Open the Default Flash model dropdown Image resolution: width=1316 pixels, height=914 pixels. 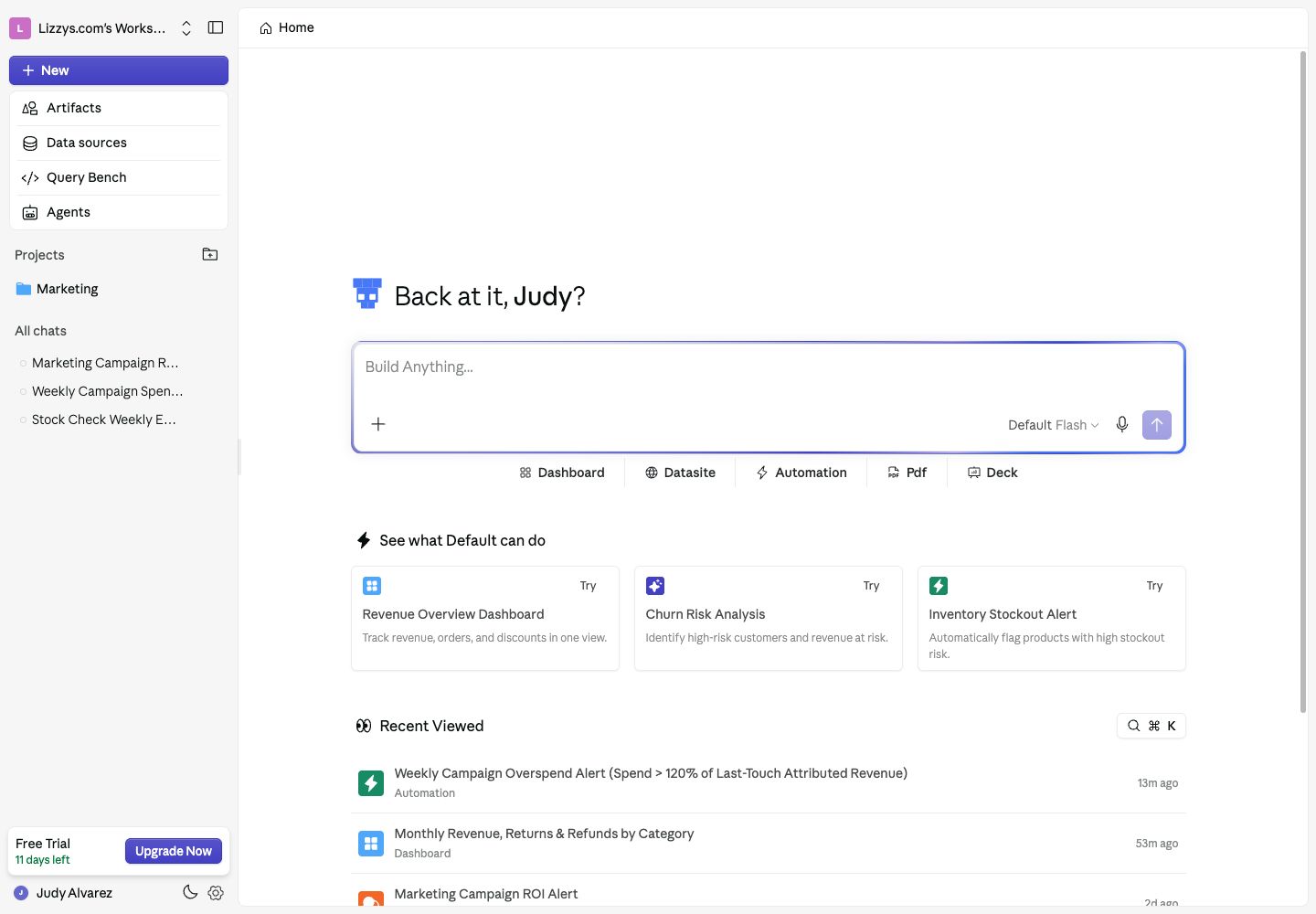pyautogui.click(x=1054, y=425)
